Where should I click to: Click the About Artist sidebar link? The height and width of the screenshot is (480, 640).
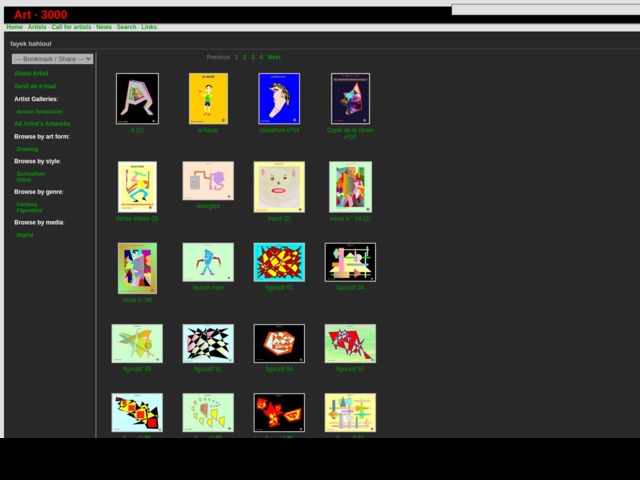point(31,73)
